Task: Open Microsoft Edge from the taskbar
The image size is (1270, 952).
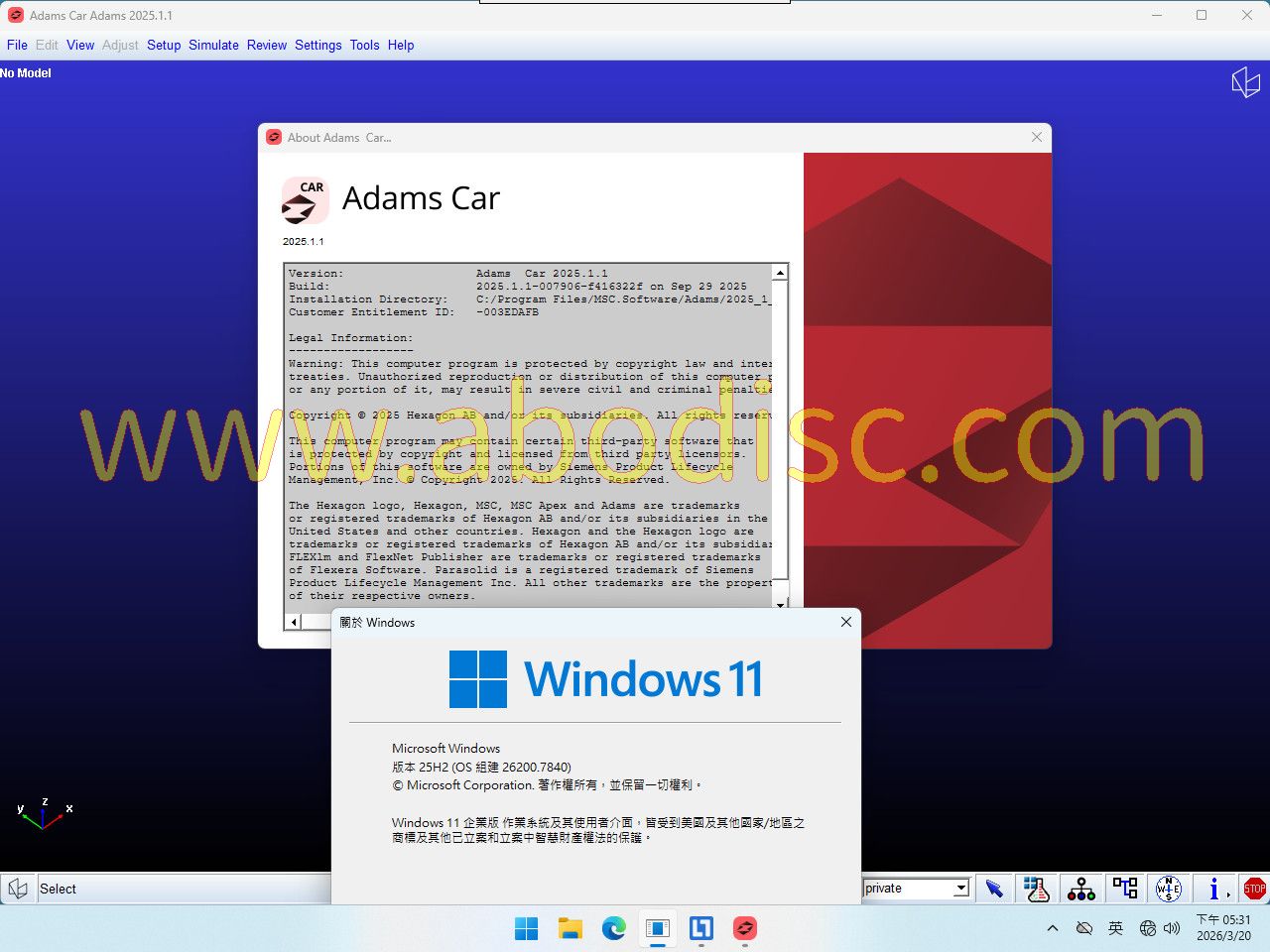Action: [614, 928]
